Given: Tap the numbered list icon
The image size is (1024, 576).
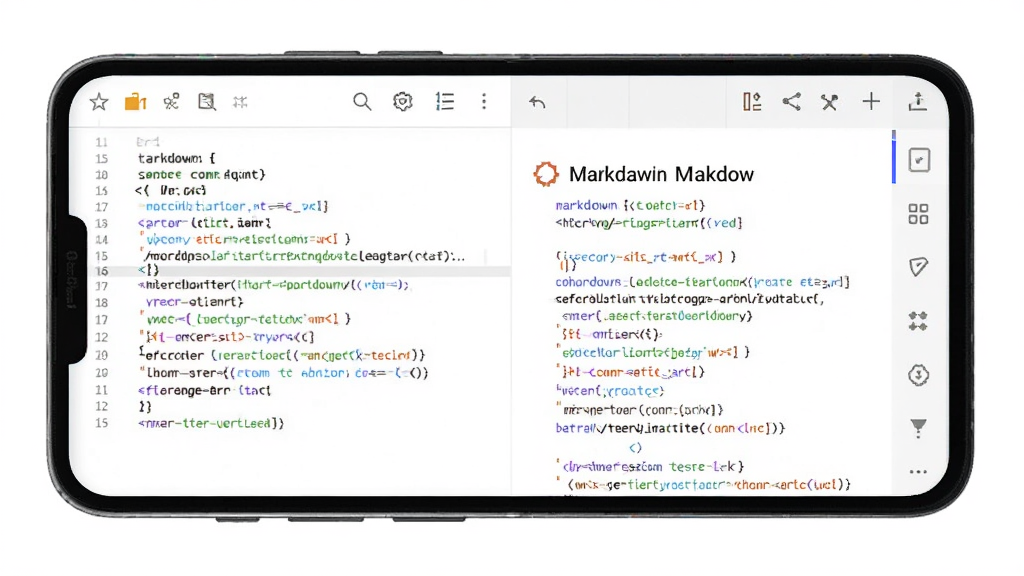Looking at the screenshot, I should [x=445, y=102].
